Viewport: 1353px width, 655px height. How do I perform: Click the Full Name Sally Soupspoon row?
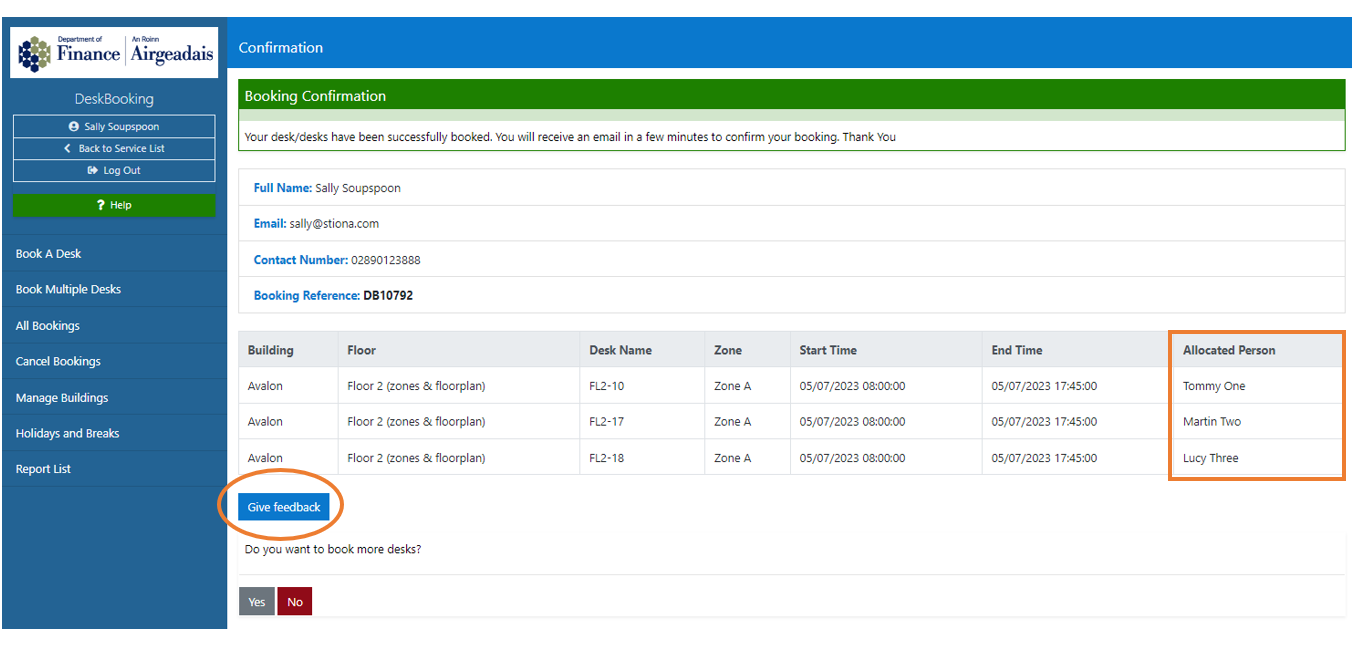click(x=791, y=188)
